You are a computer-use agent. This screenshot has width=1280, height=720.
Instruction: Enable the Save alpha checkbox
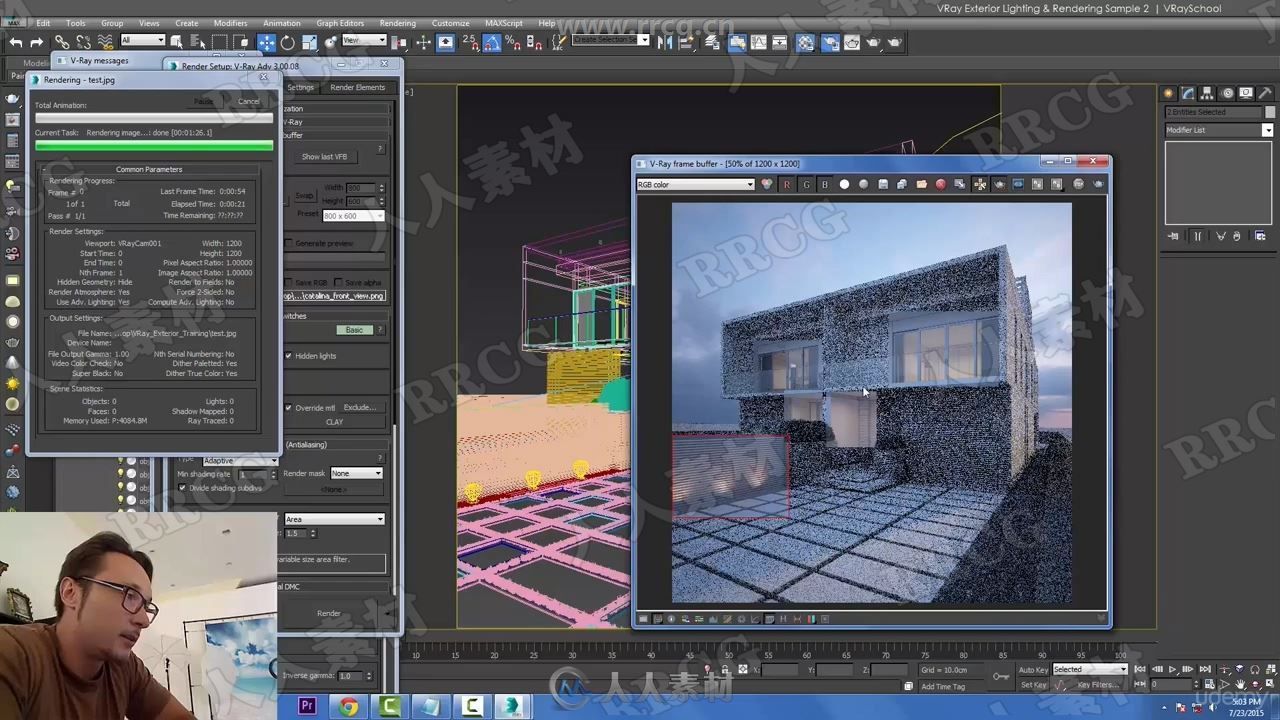pos(337,283)
